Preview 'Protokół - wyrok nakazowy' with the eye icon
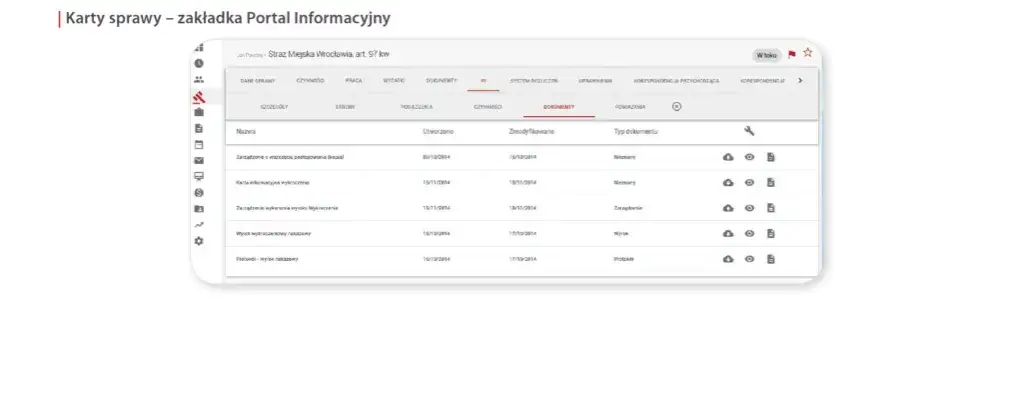 point(750,259)
